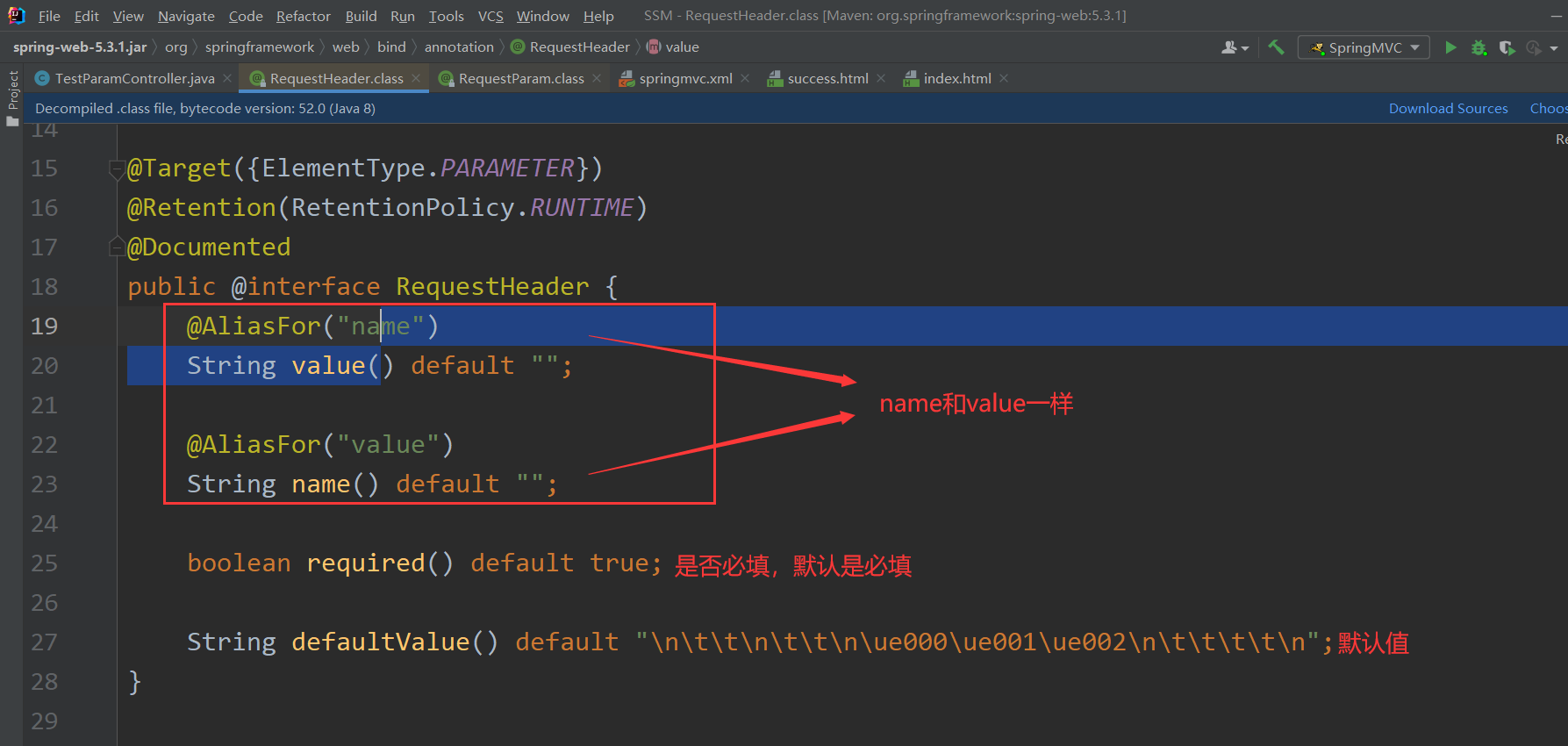Open the Window menu
Viewport: 1568px width, 746px height.
542,16
